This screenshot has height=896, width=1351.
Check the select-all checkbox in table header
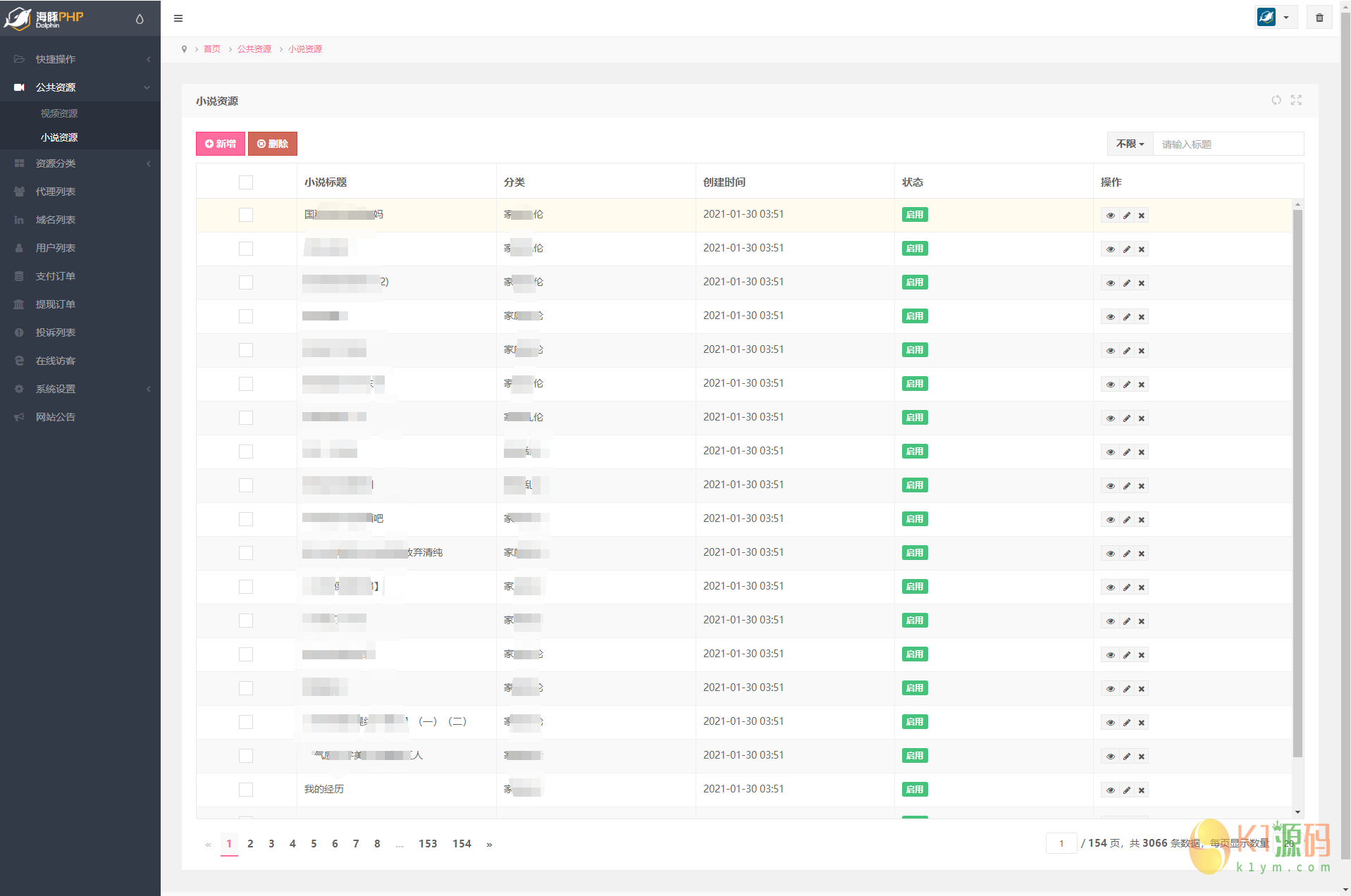[x=246, y=182]
